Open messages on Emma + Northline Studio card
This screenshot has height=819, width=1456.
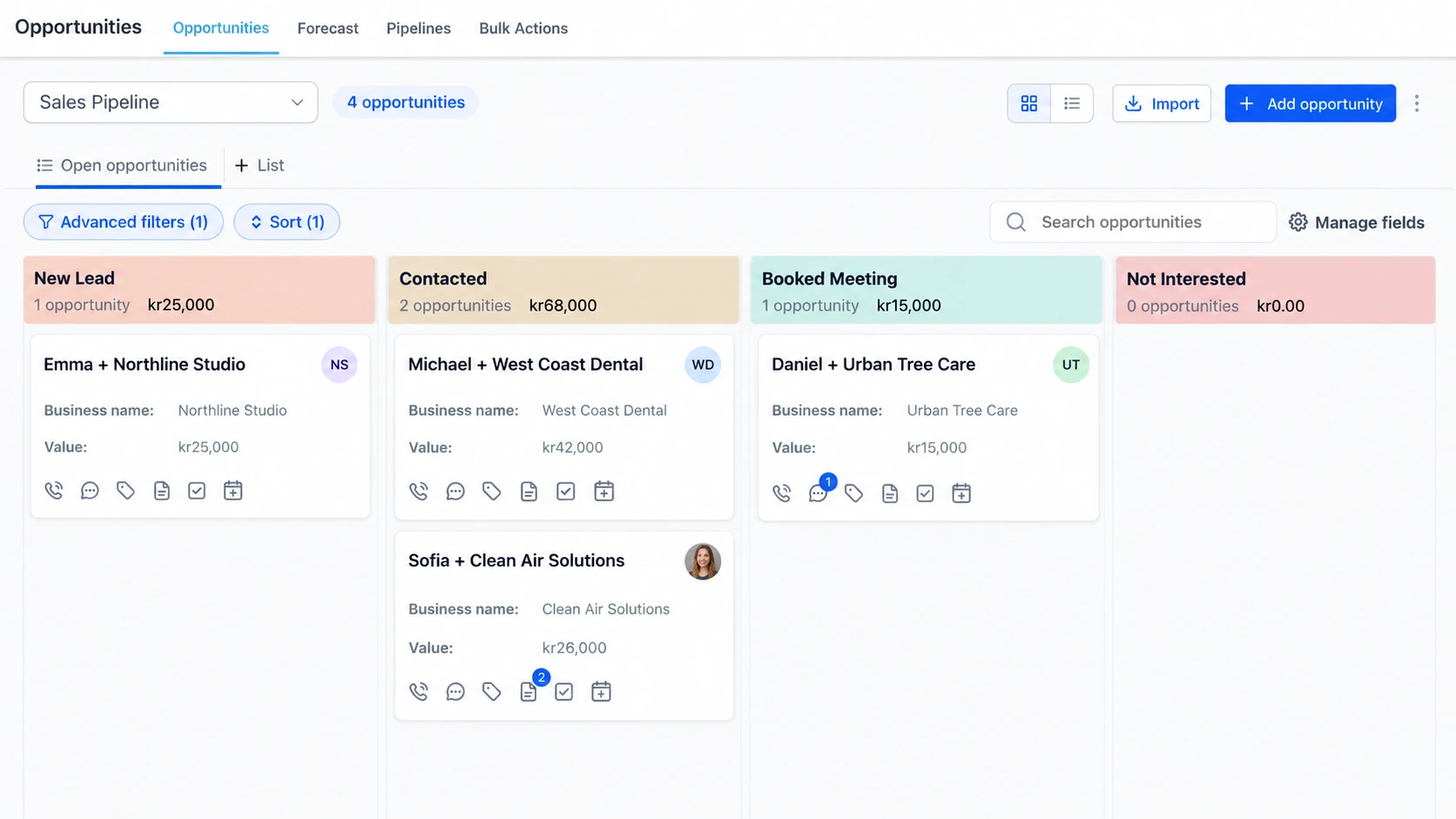click(90, 491)
